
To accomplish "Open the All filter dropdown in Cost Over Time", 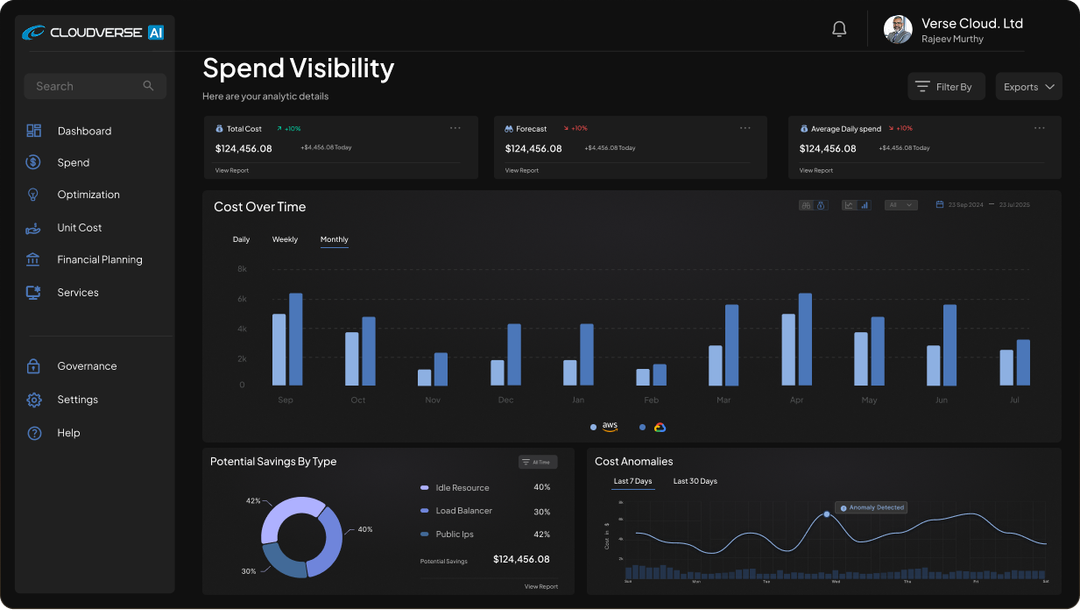I will click(x=901, y=204).
